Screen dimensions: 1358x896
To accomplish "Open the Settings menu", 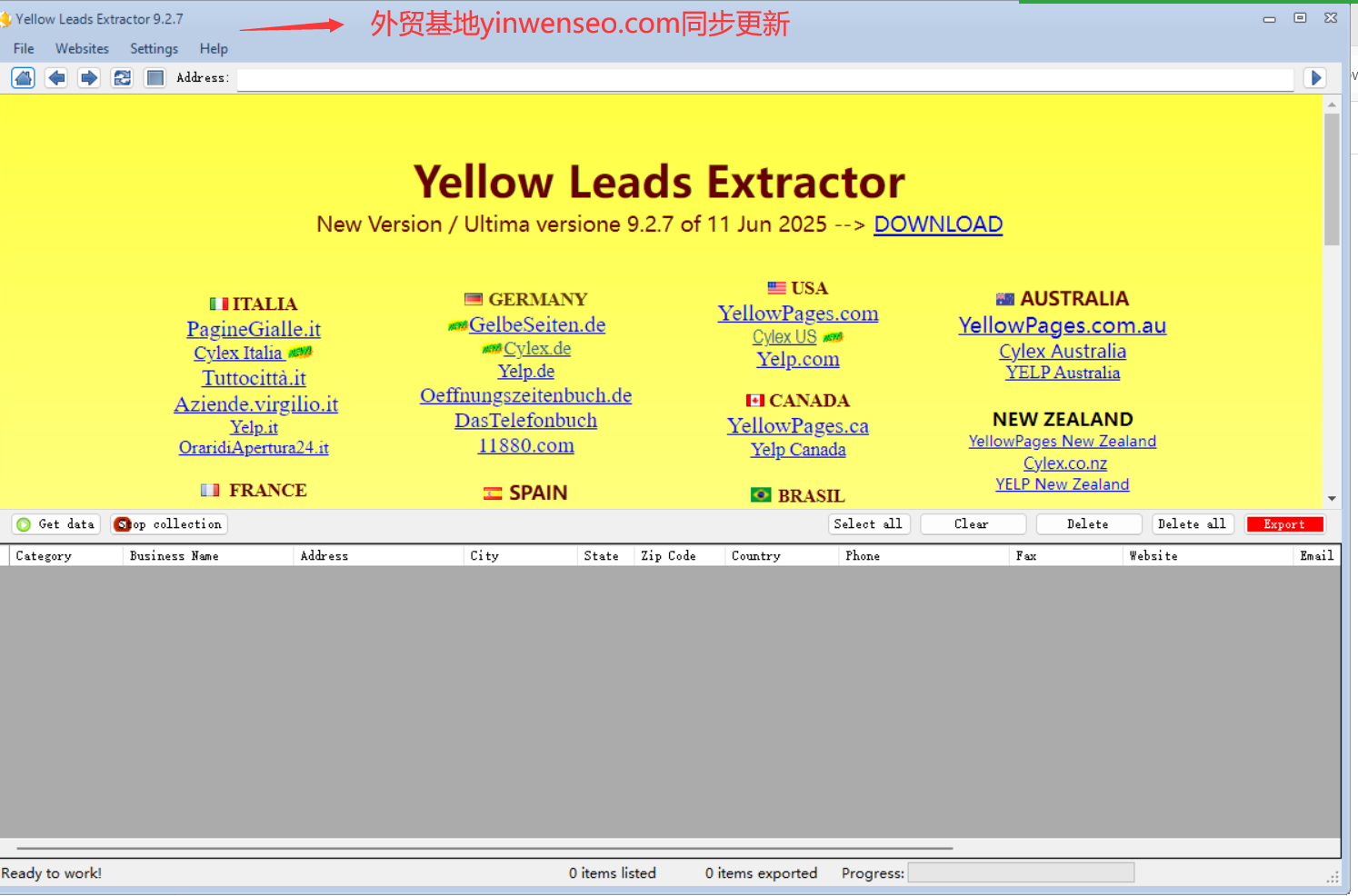I will (x=154, y=49).
